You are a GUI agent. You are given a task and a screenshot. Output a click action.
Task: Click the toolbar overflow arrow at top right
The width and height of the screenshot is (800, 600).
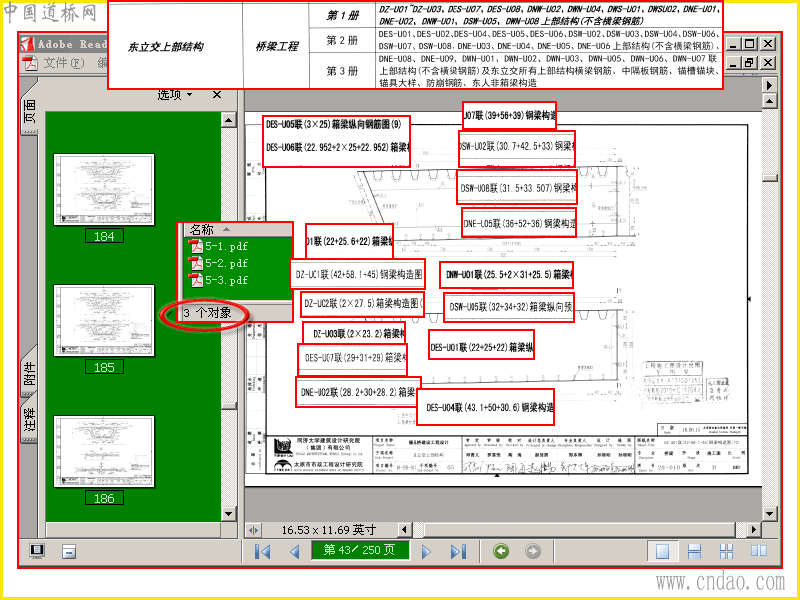(770, 85)
